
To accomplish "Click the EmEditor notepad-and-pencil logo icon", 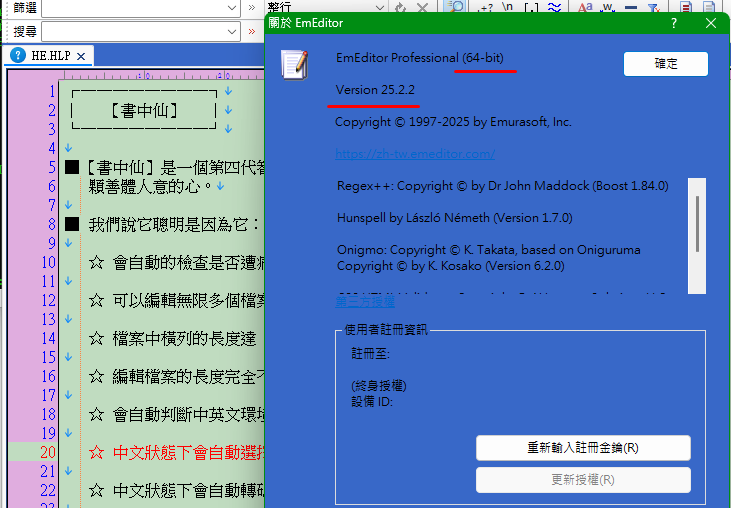I will [295, 64].
